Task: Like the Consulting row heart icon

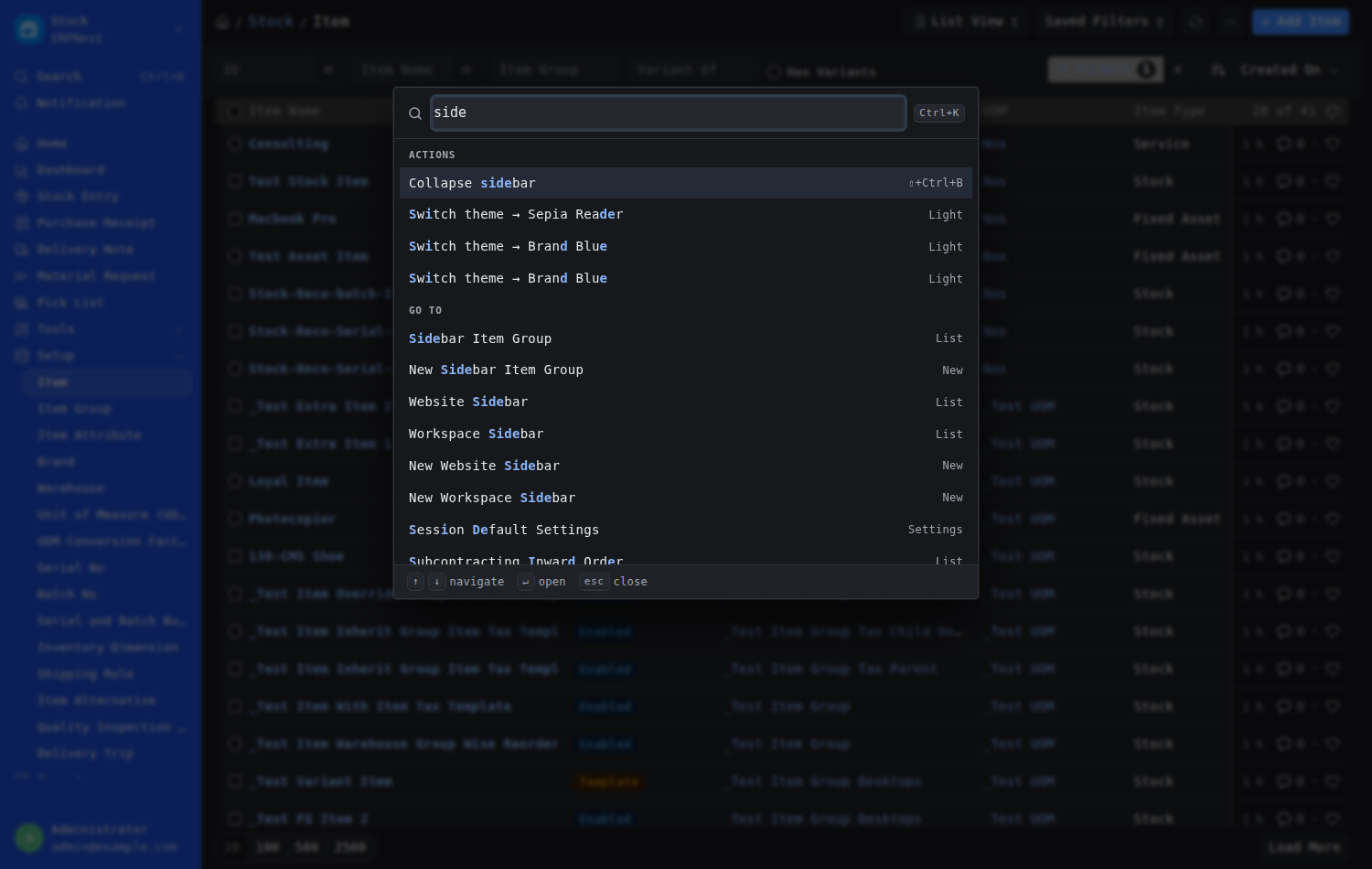Action: click(x=1333, y=144)
